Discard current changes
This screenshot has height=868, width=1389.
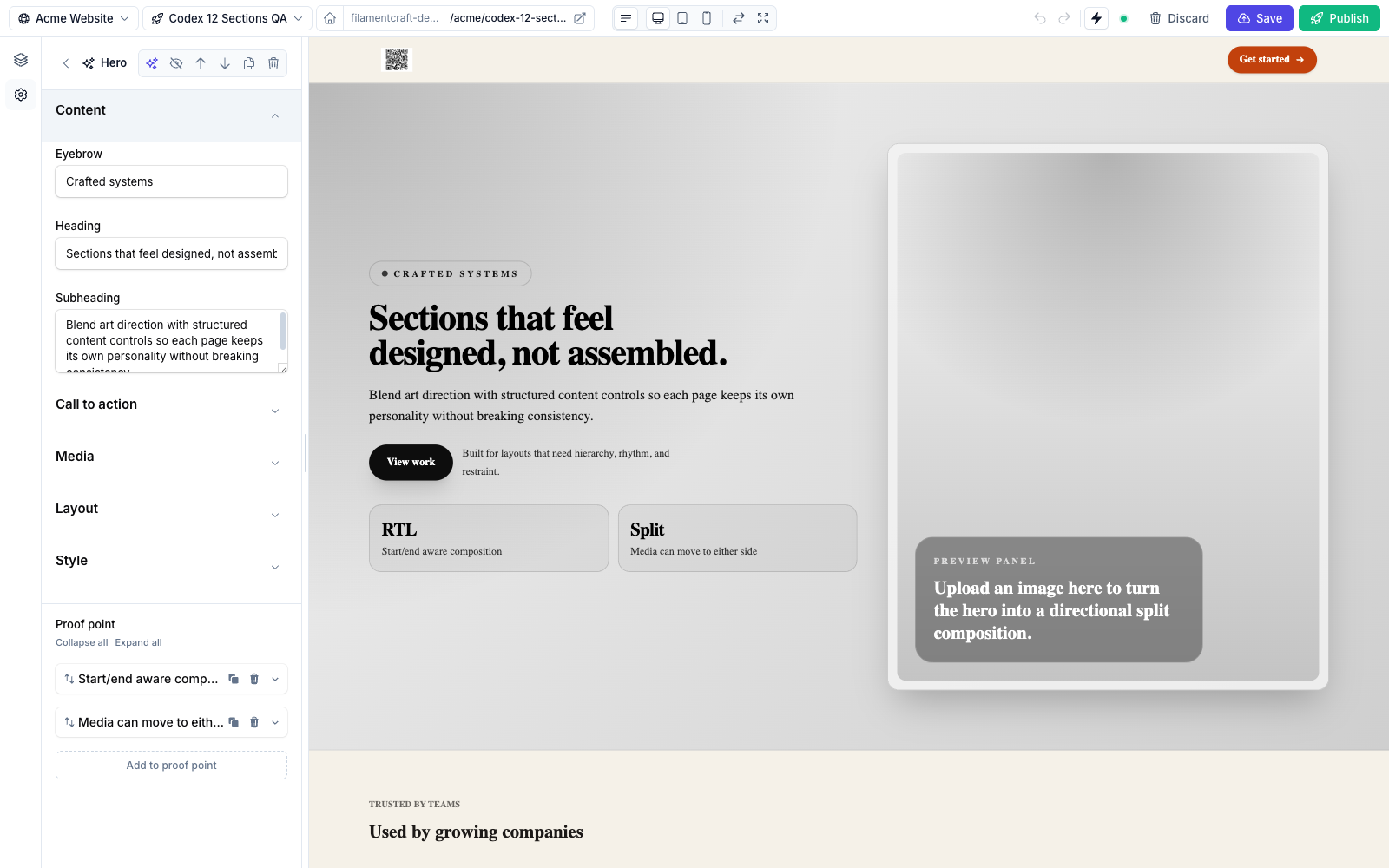[x=1179, y=18]
